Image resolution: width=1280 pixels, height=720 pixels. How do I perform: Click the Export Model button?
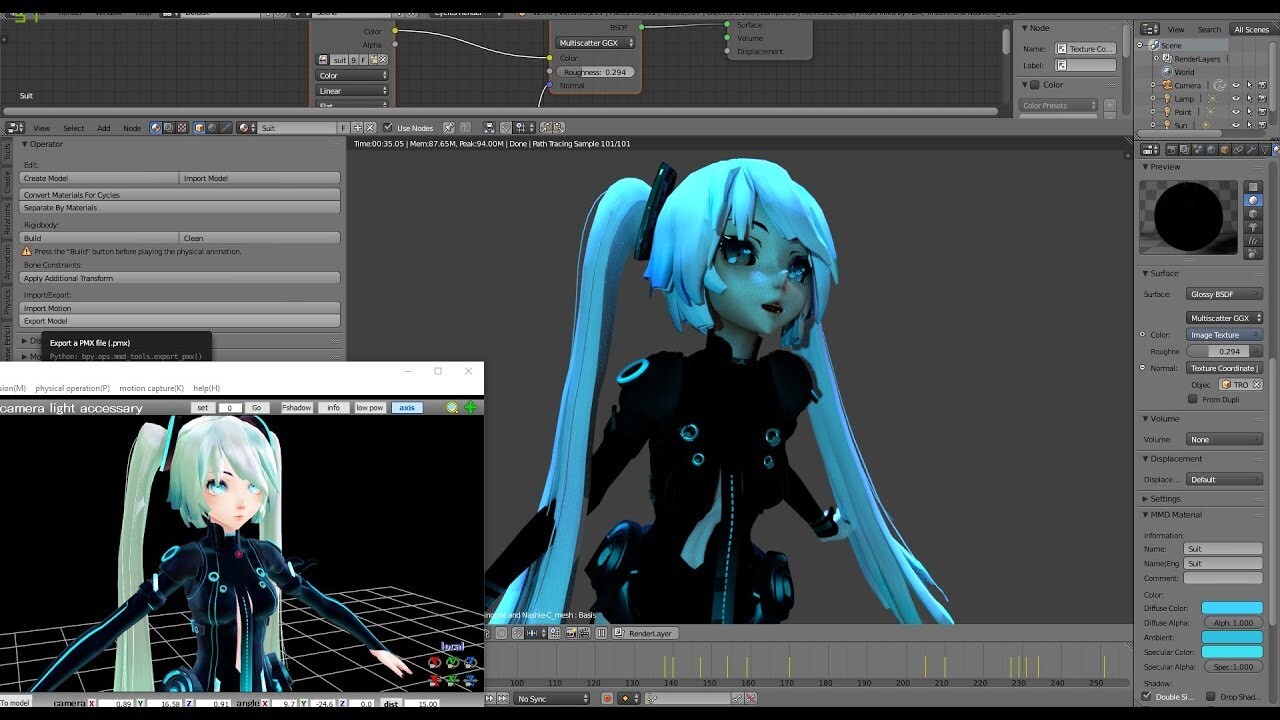click(x=45, y=321)
